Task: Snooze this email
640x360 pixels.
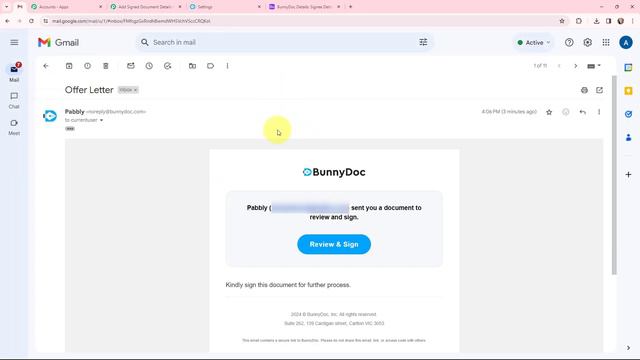Action: coord(149,66)
